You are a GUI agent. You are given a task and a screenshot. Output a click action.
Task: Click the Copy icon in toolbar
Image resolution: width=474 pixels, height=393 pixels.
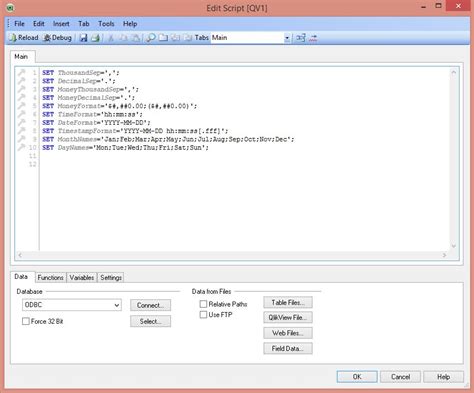[x=123, y=38]
